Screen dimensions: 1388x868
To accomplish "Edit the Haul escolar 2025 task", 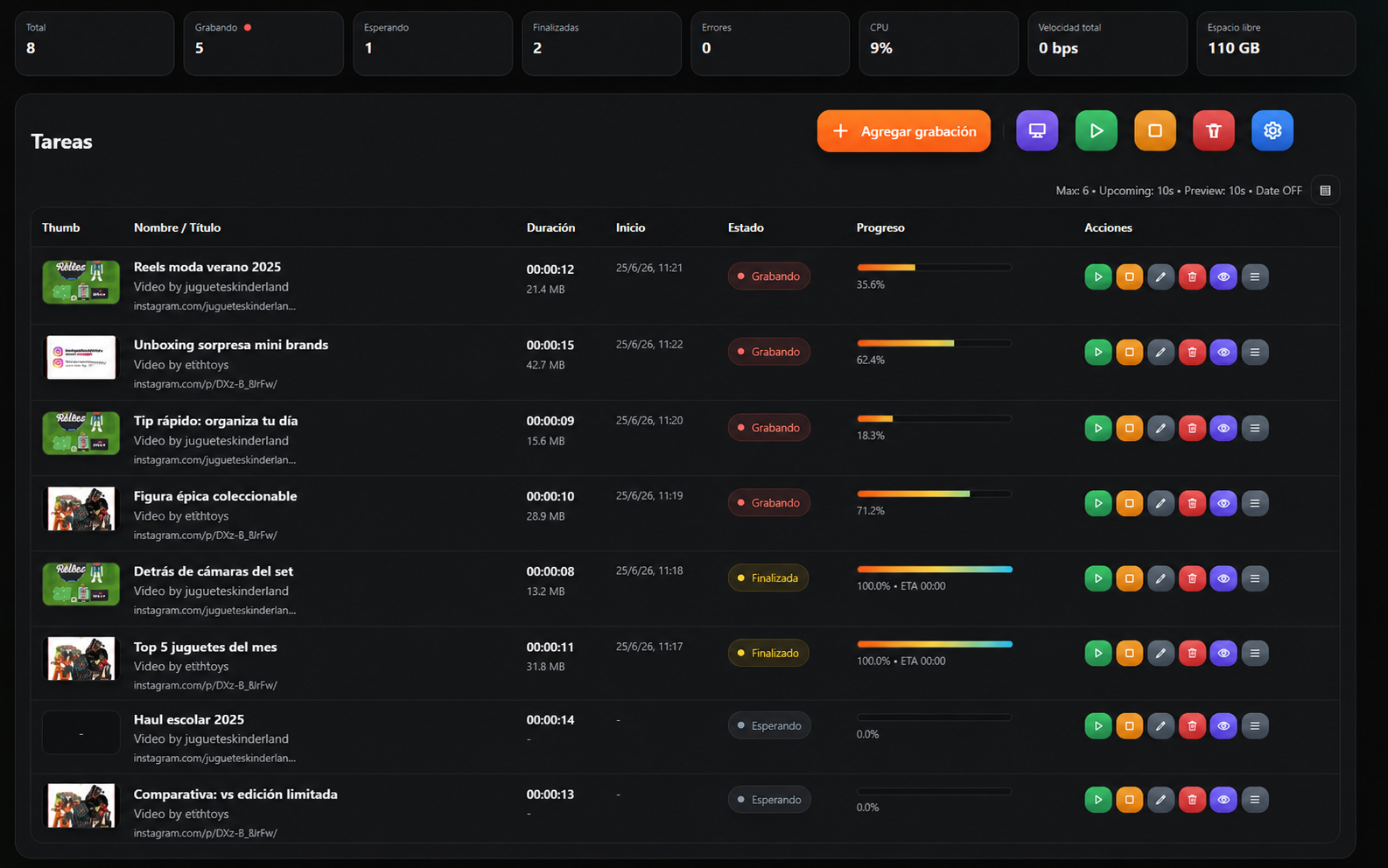I will click(1160, 725).
